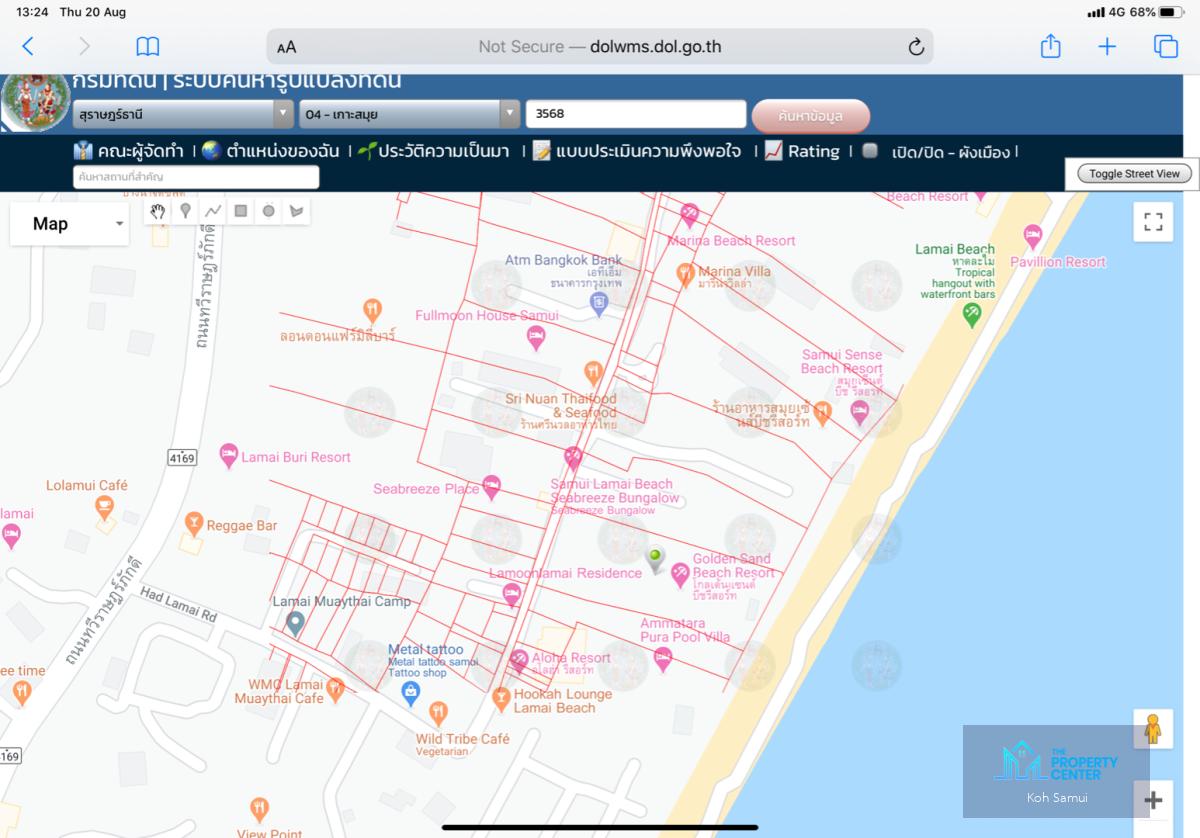Open the Safari share sheet
Screen dimensions: 1200x838
tap(1050, 46)
